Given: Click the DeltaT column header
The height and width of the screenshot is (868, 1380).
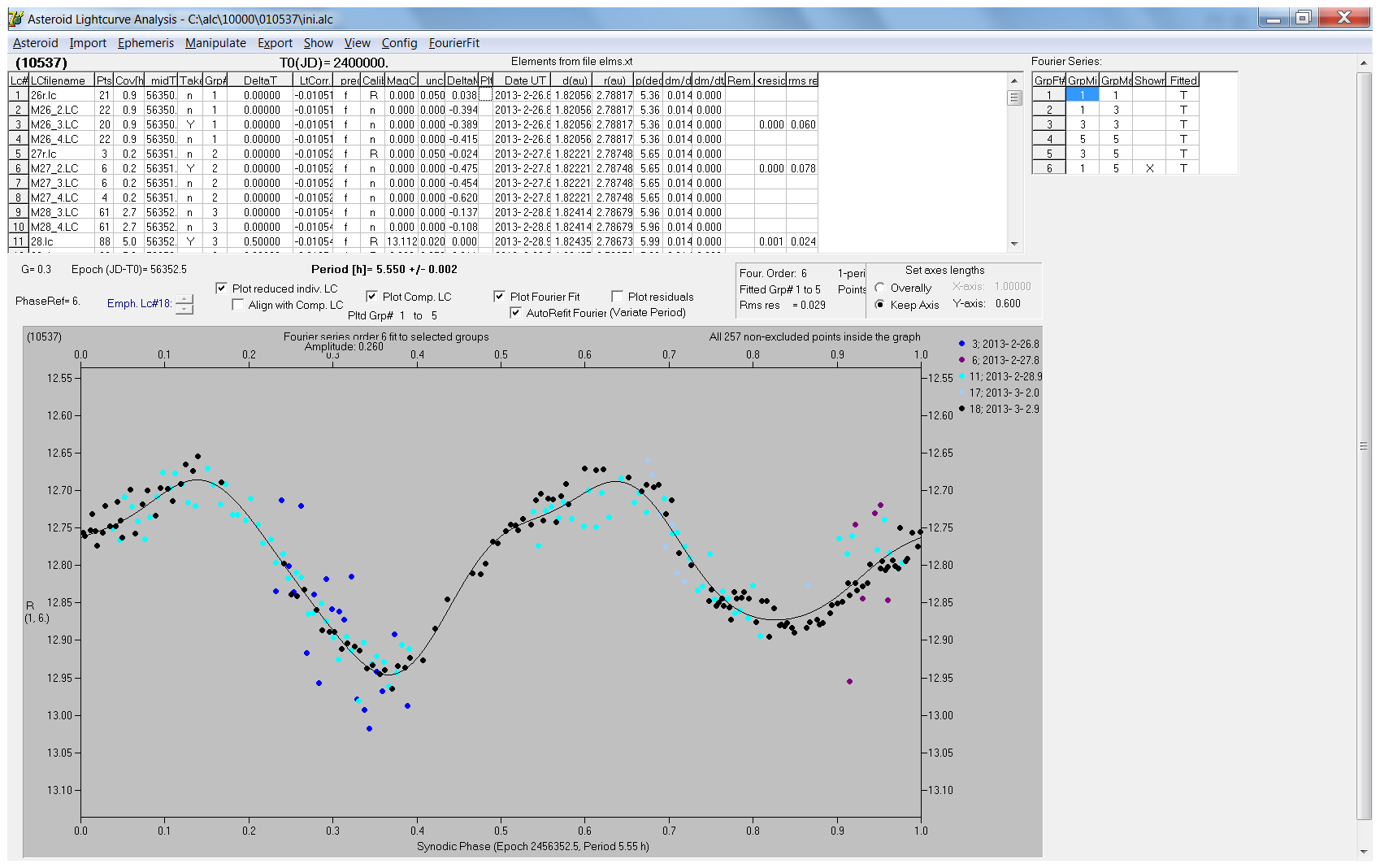Looking at the screenshot, I should 260,80.
